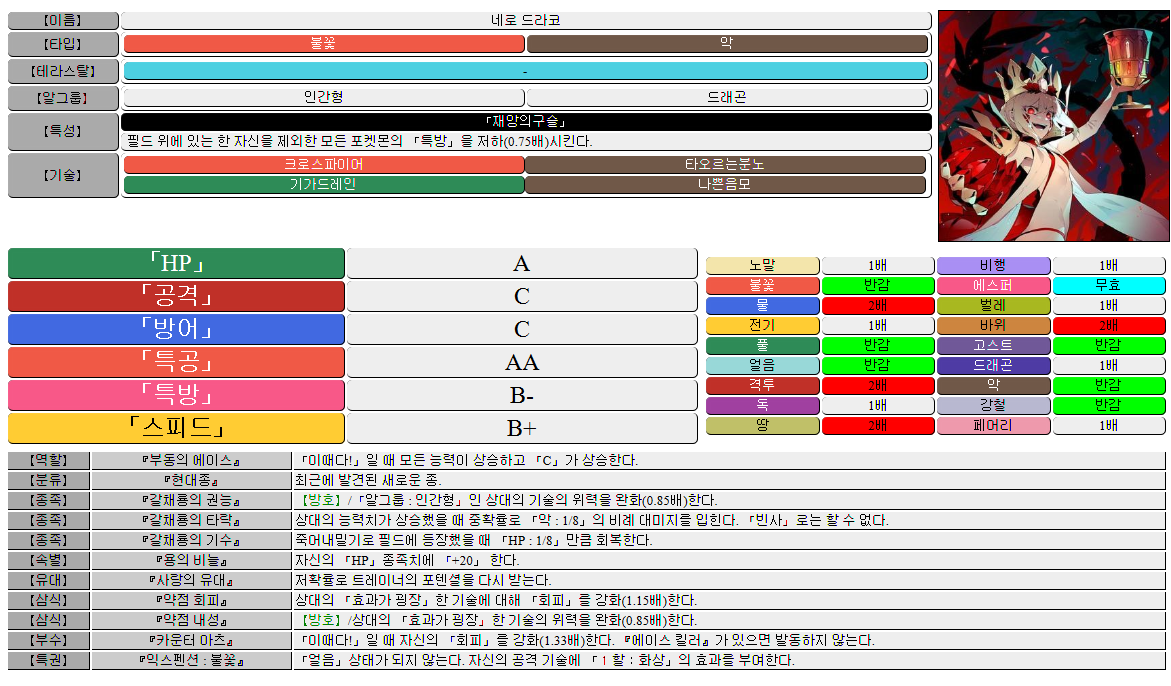The height and width of the screenshot is (686, 1171).
Task: Click the 『갈채룡의 권능』 cell
Action: click(x=191, y=500)
